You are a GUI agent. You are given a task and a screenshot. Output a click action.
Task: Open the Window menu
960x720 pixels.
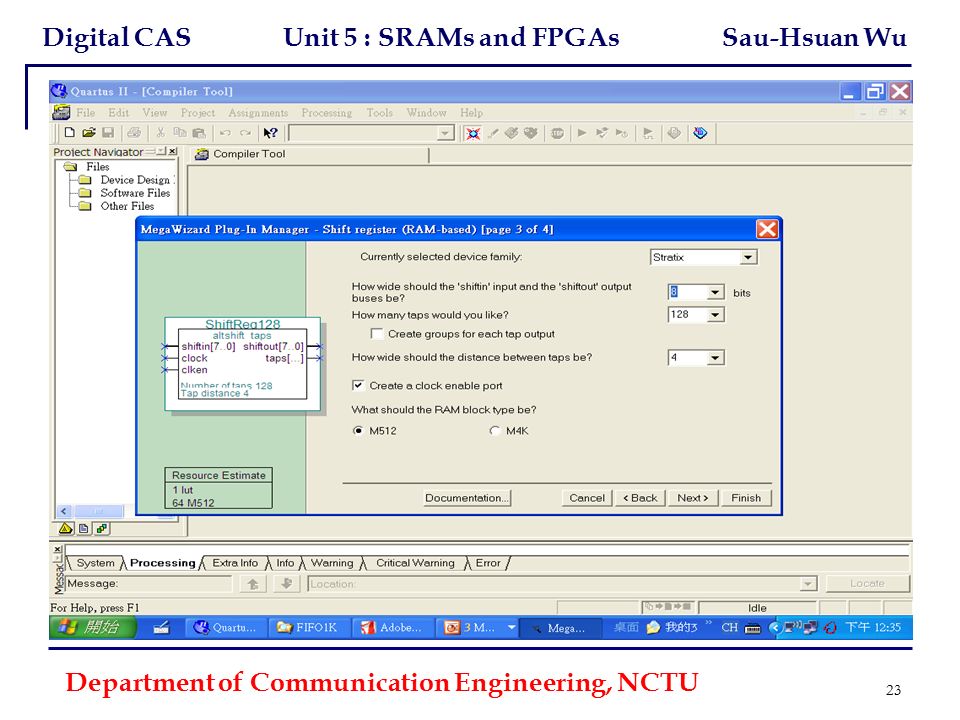(426, 113)
